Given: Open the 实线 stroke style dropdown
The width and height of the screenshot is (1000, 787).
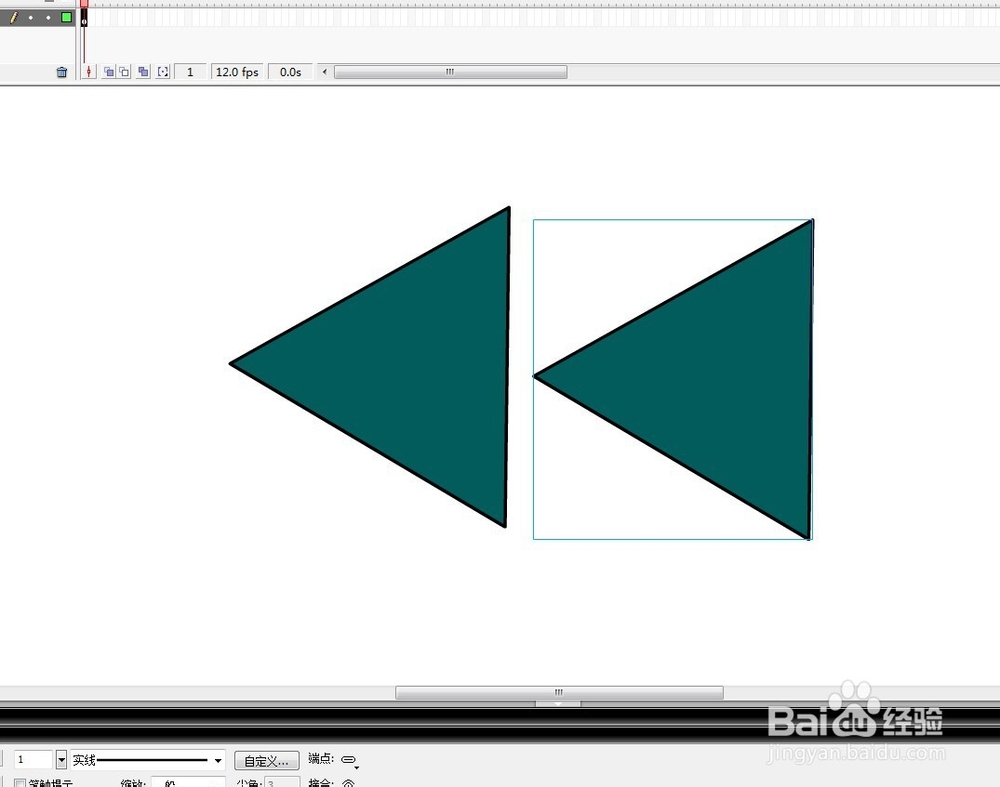Looking at the screenshot, I should pos(147,760).
